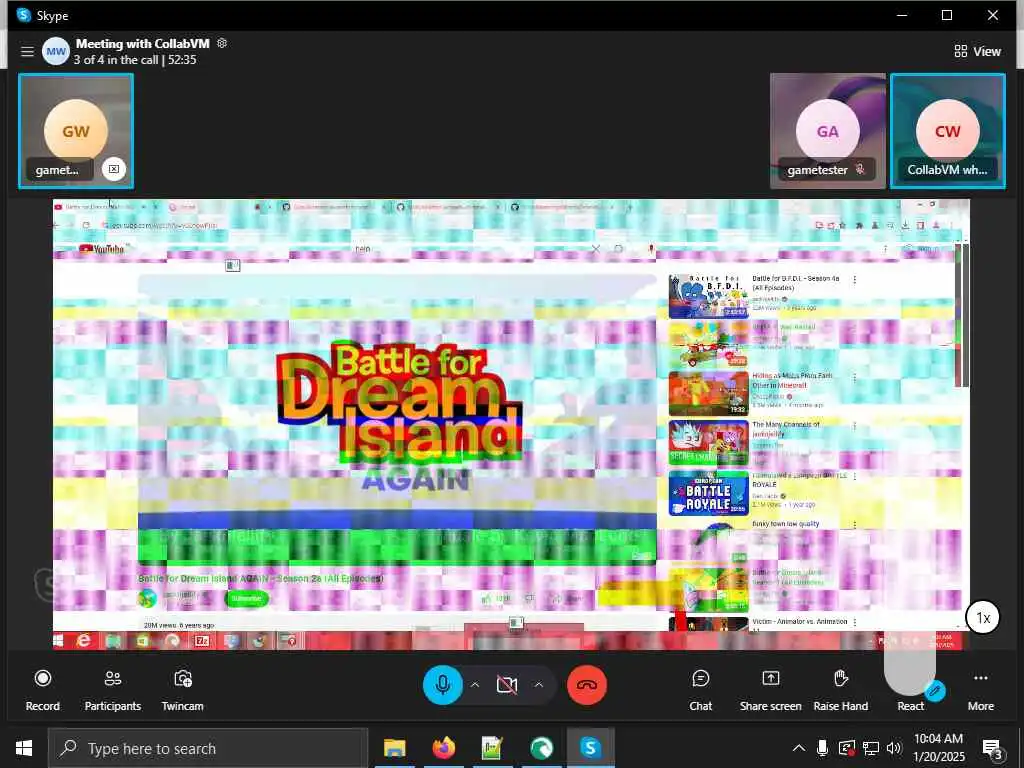
Task: Open the Skype hamburger menu
Action: pyautogui.click(x=27, y=51)
